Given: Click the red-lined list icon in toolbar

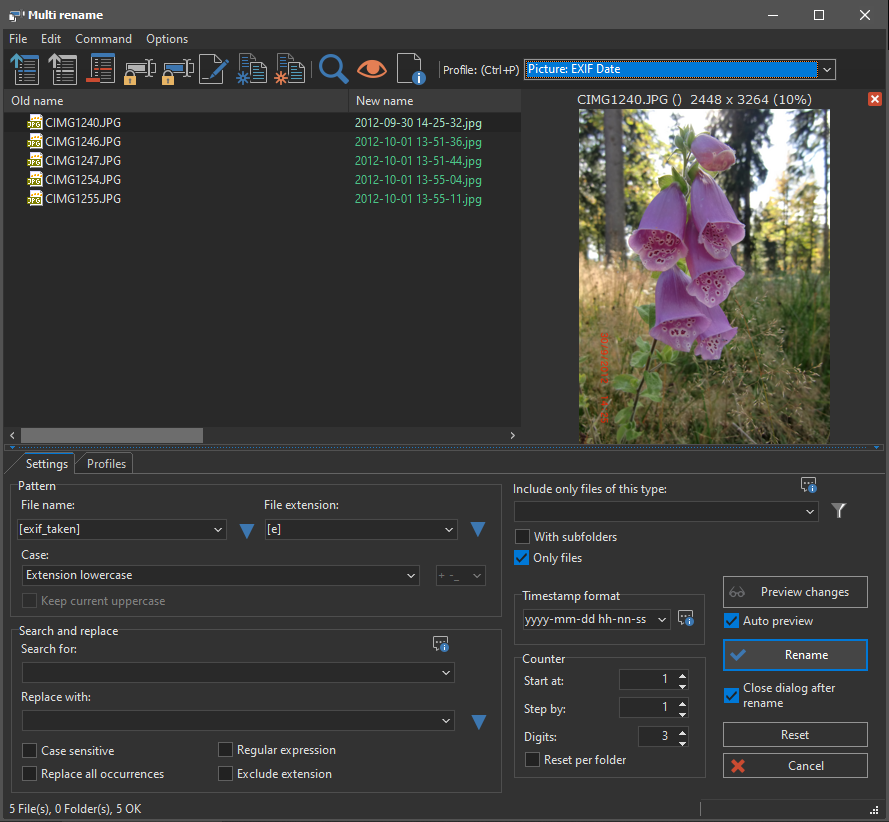Looking at the screenshot, I should (101, 69).
